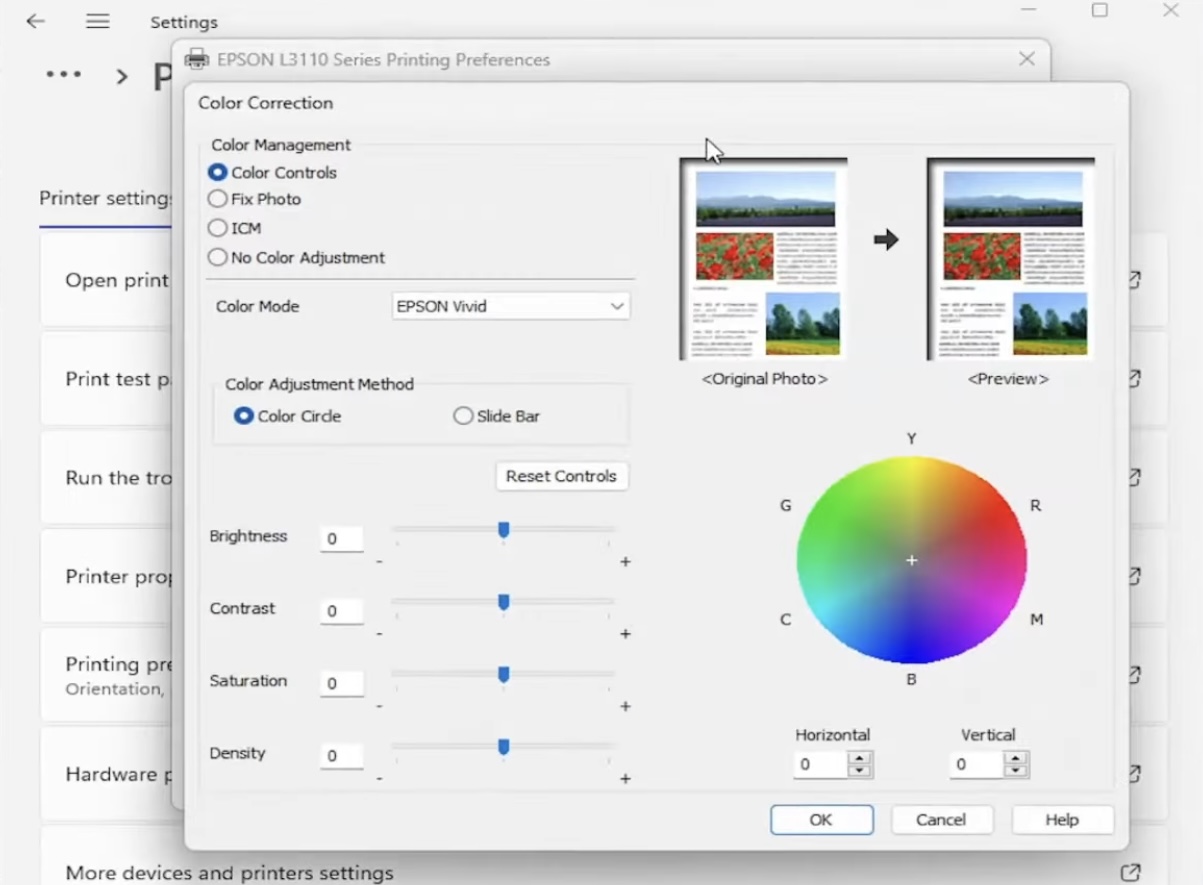Click the Brightness value field
Image resolution: width=1203 pixels, height=885 pixels.
(x=341, y=538)
